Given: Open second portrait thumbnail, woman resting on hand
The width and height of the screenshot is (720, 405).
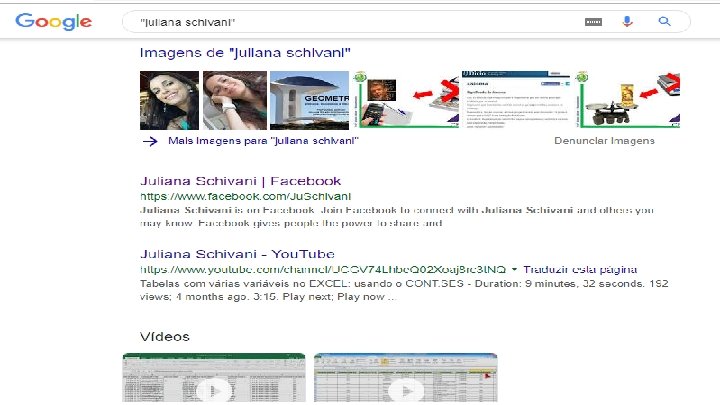Looking at the screenshot, I should [x=235, y=100].
